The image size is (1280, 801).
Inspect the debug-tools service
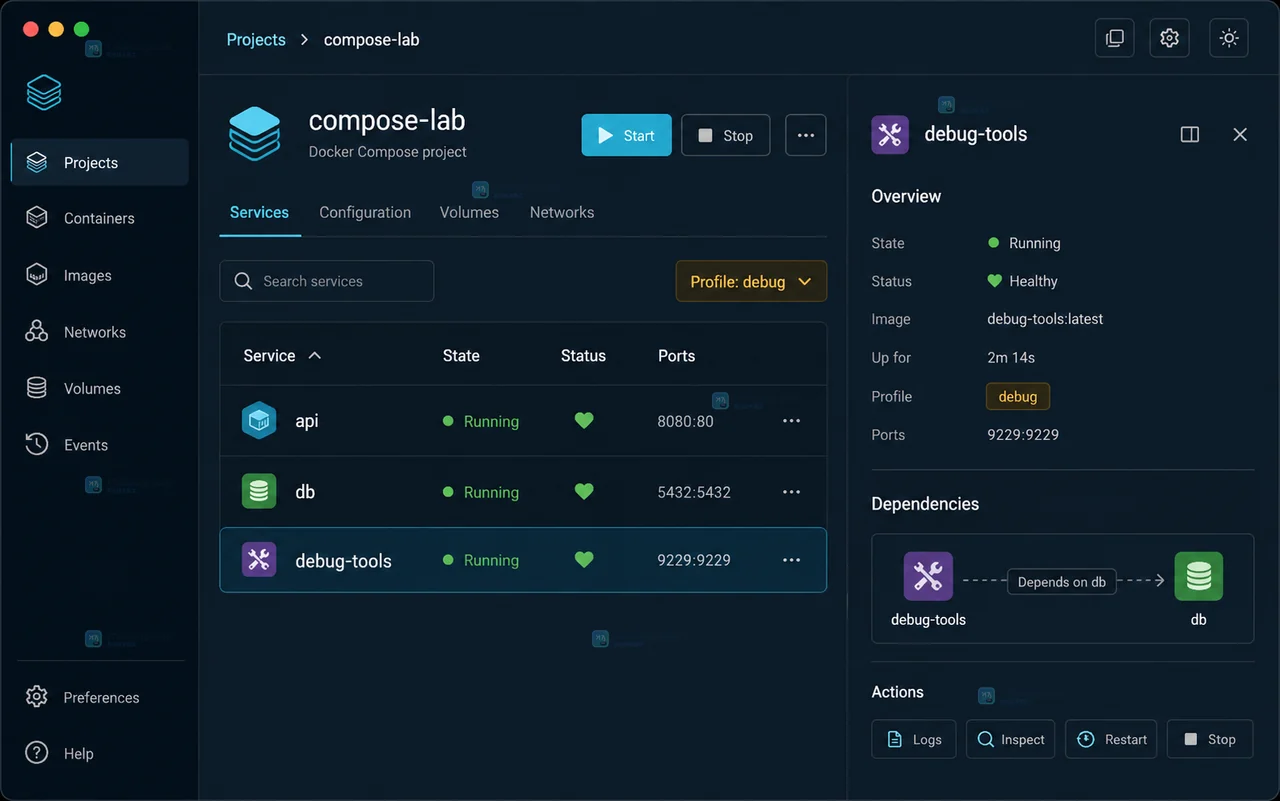(x=1010, y=739)
